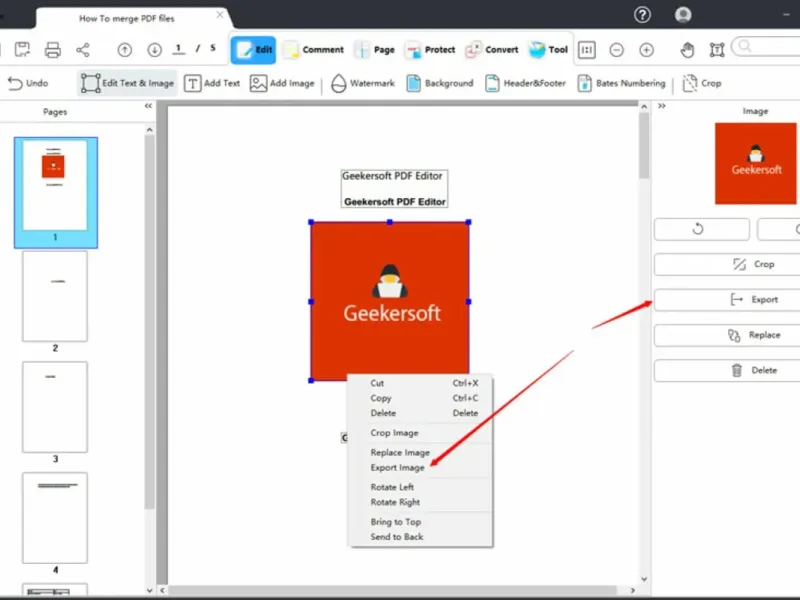Choose Bring to Top from context menu
This screenshot has width=800, height=600.
click(x=420, y=522)
